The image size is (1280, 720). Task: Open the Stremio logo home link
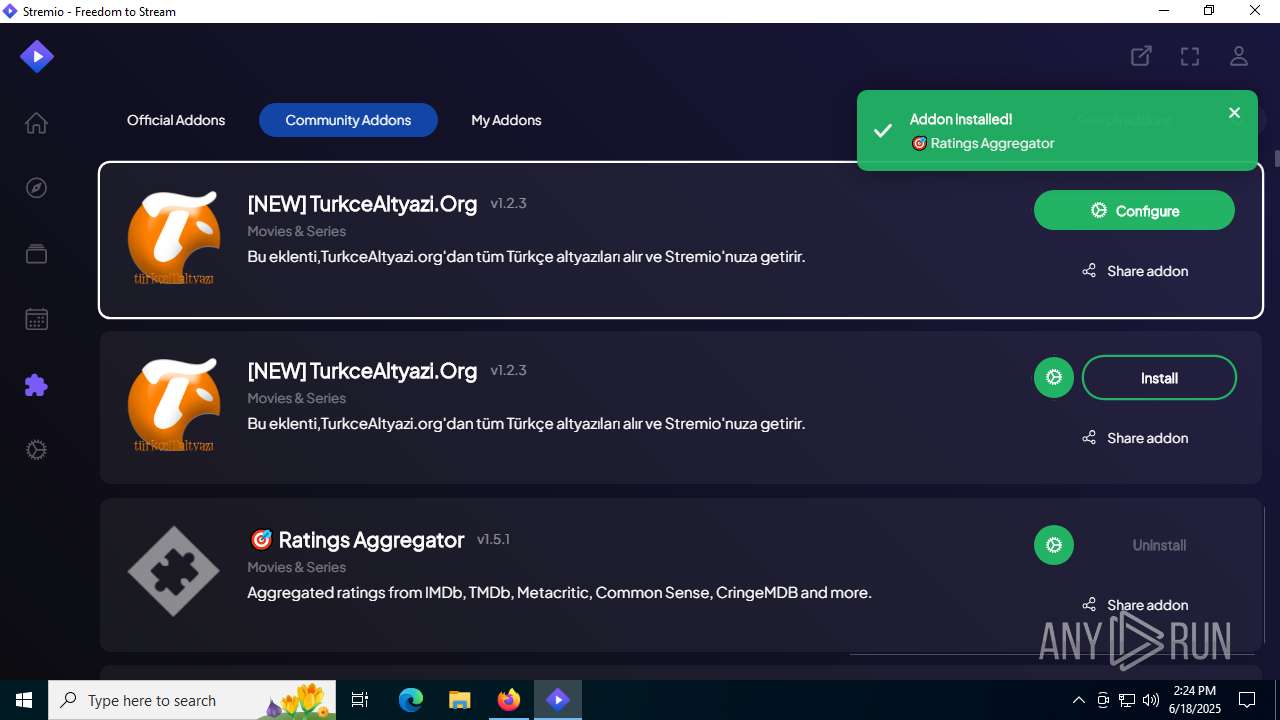click(x=37, y=56)
